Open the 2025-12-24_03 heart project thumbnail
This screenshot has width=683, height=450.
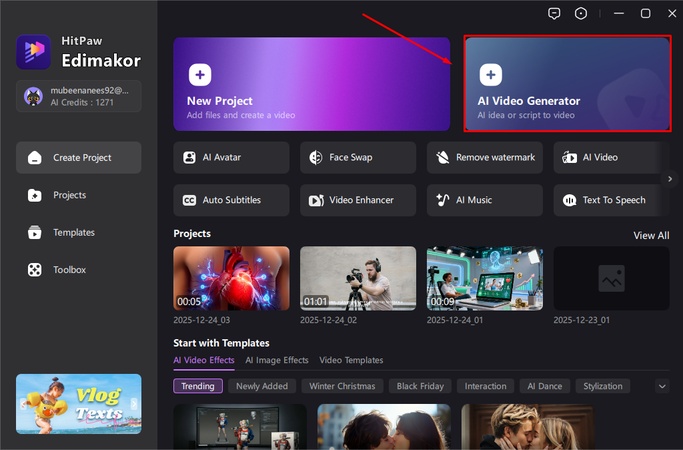(231, 278)
